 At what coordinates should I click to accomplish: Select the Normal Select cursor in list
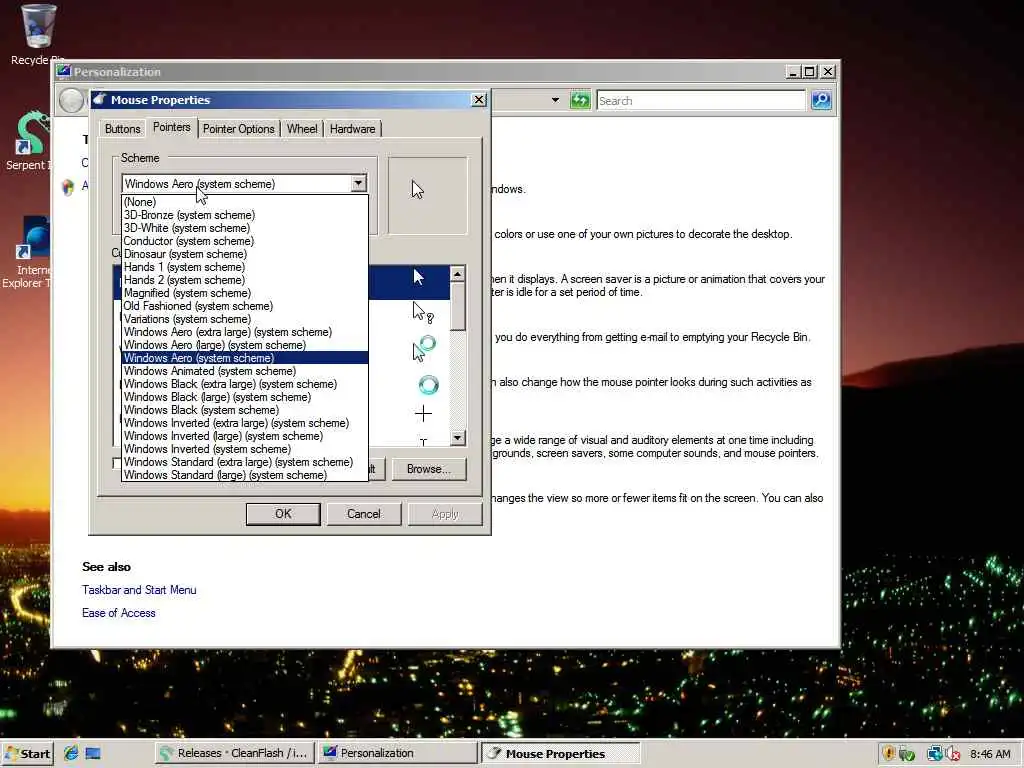pos(419,278)
